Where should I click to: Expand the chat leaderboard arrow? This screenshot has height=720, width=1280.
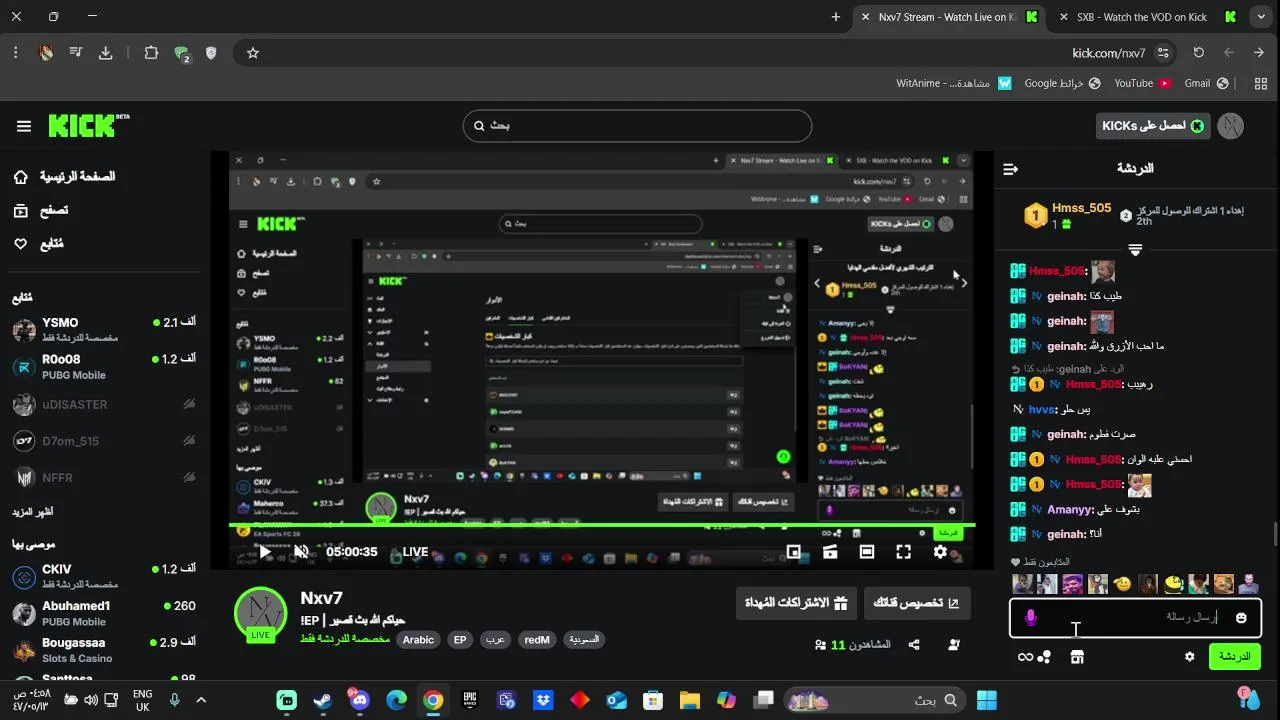coord(1135,249)
